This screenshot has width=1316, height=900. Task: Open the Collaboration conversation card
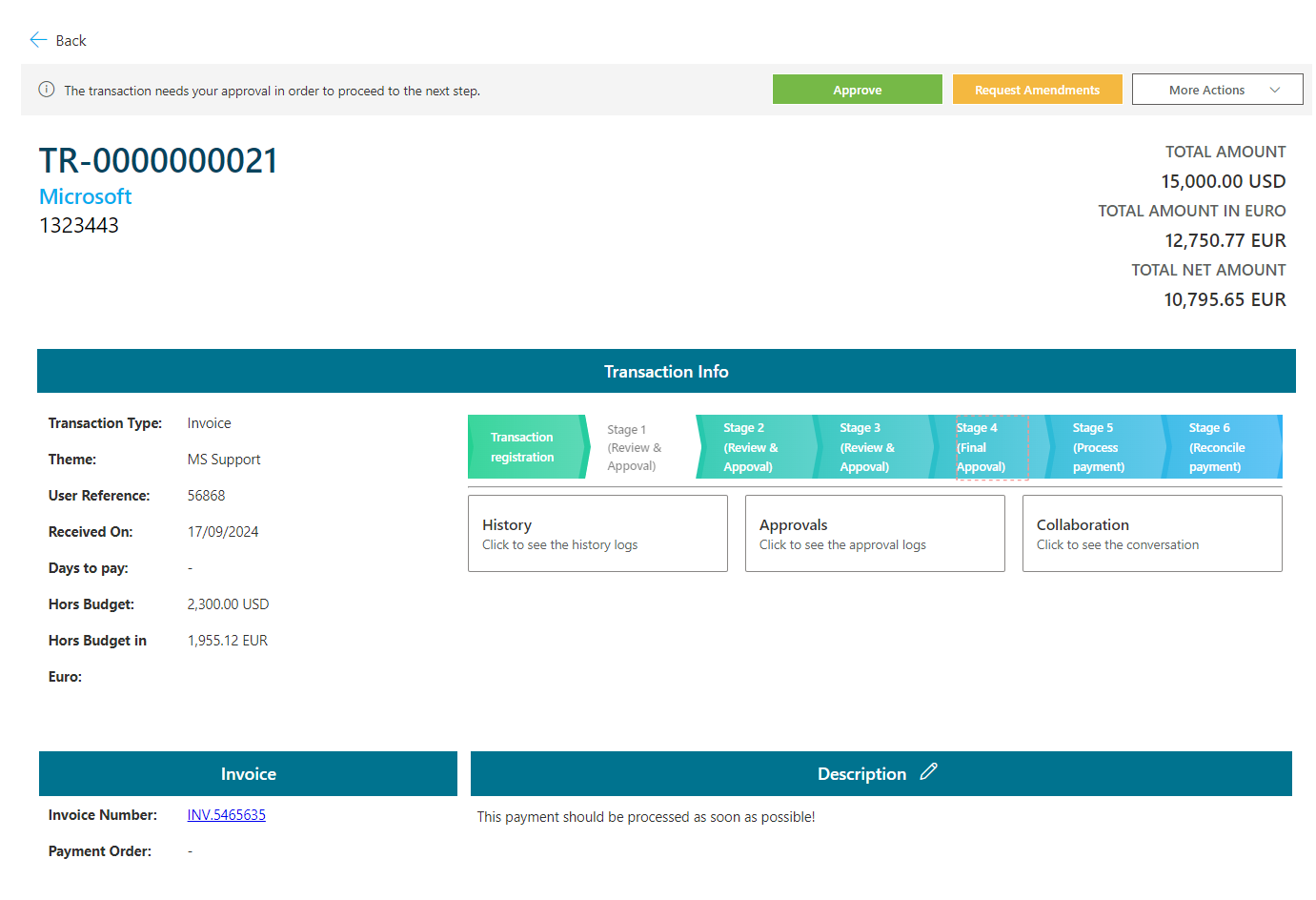pyautogui.click(x=1151, y=533)
